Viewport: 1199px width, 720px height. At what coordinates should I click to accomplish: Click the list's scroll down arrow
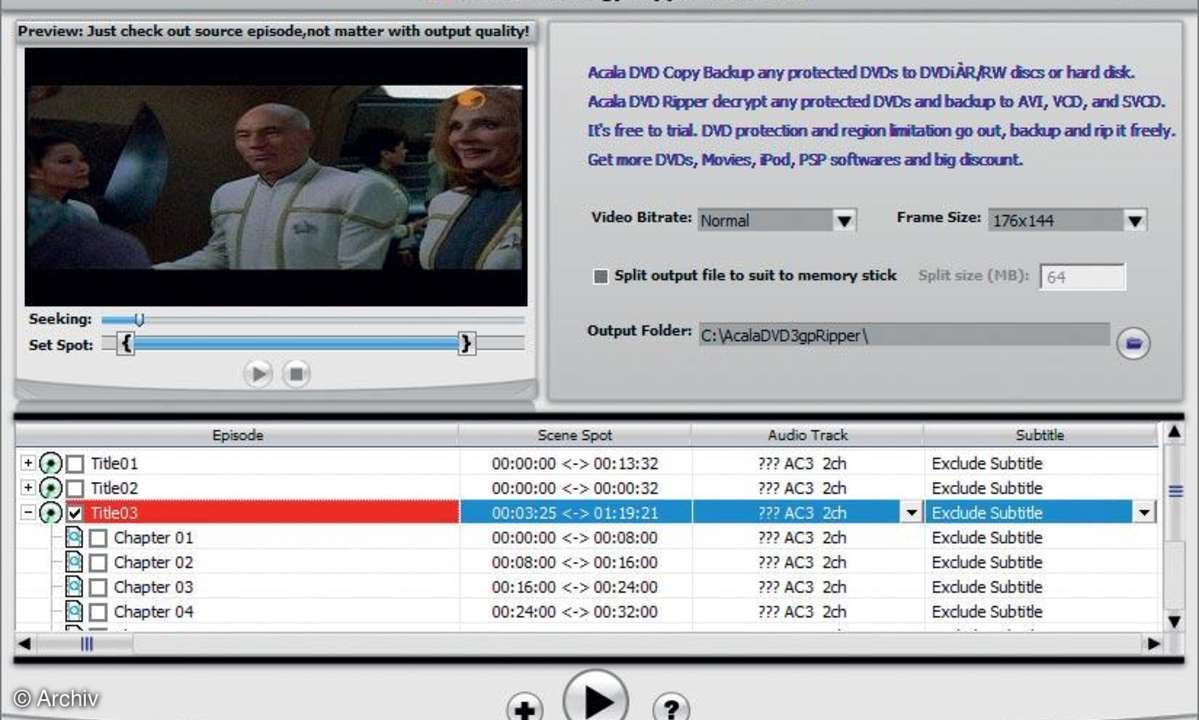[x=1175, y=621]
